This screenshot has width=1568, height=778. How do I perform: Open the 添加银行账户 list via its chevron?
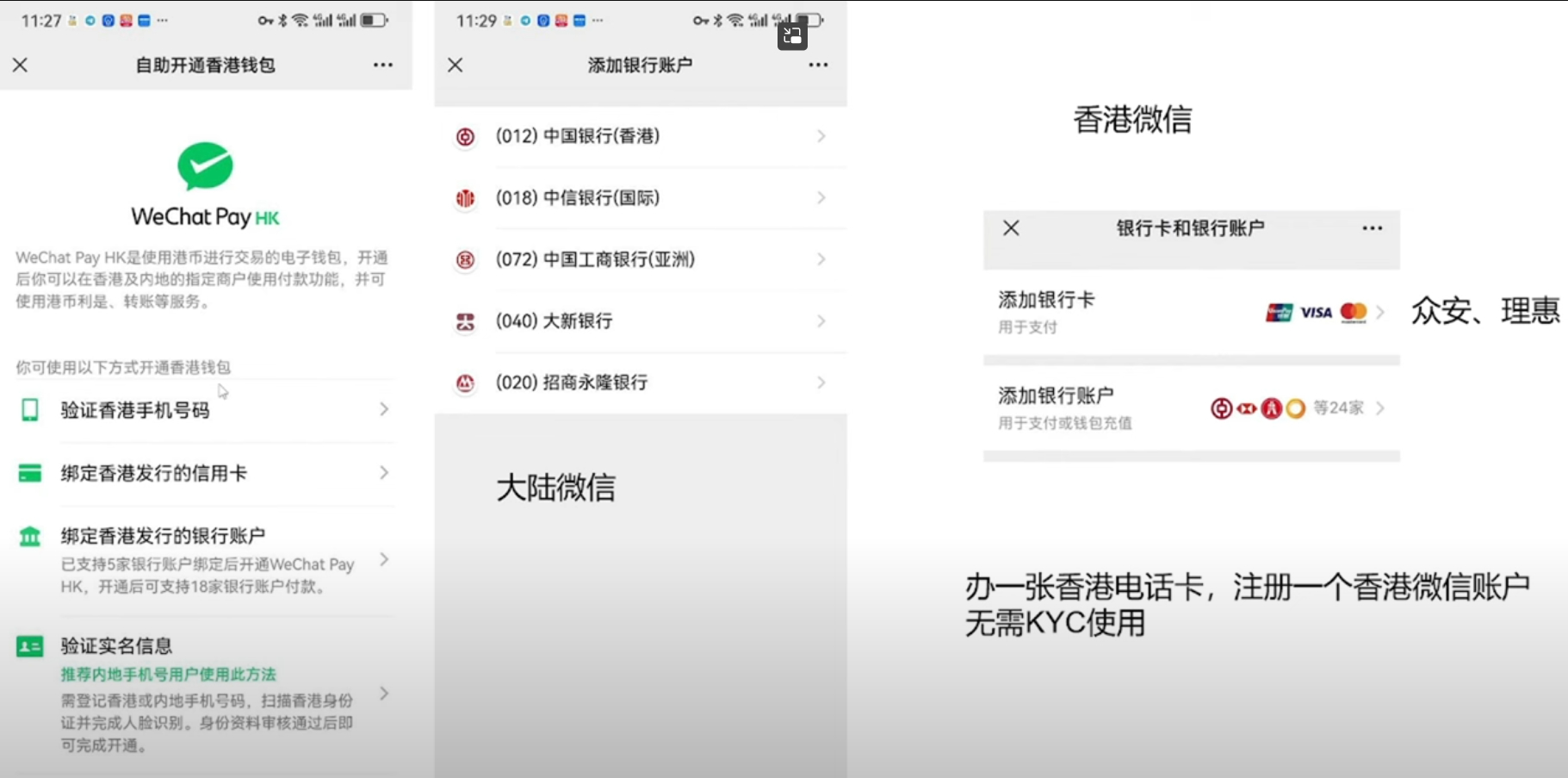[x=1379, y=408]
